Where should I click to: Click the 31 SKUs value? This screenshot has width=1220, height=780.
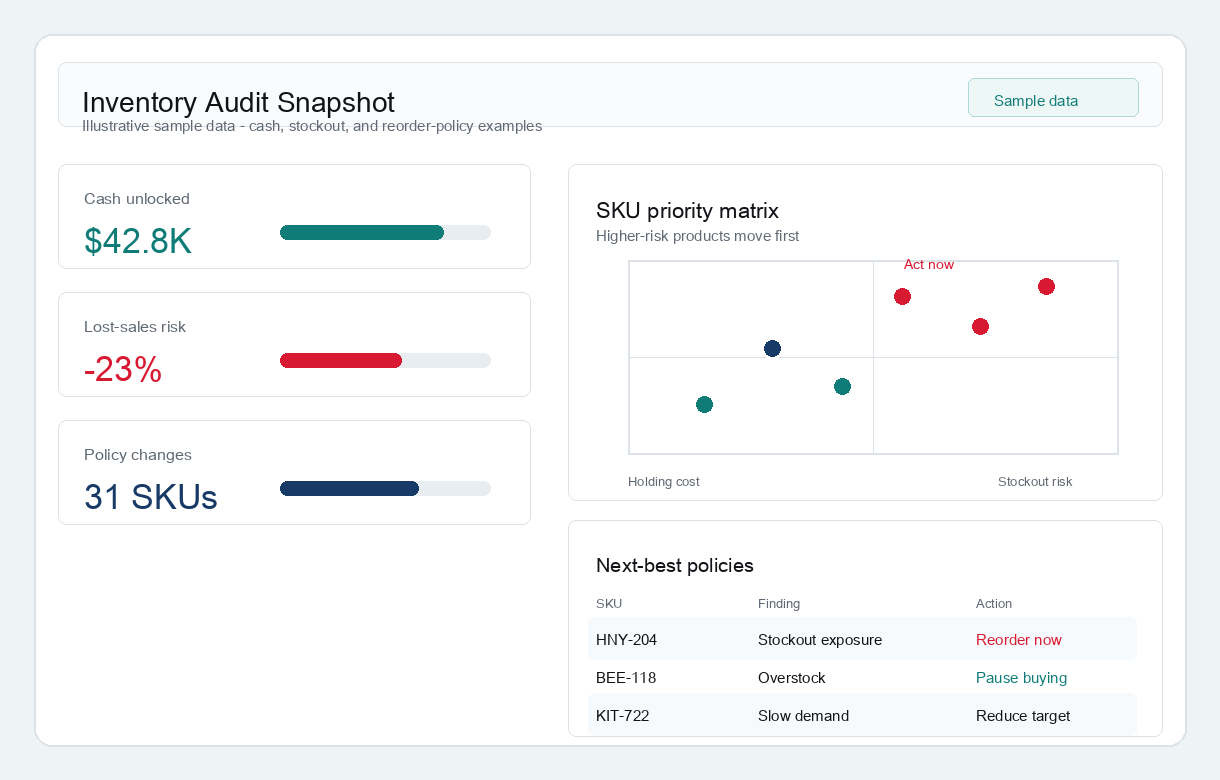point(151,498)
